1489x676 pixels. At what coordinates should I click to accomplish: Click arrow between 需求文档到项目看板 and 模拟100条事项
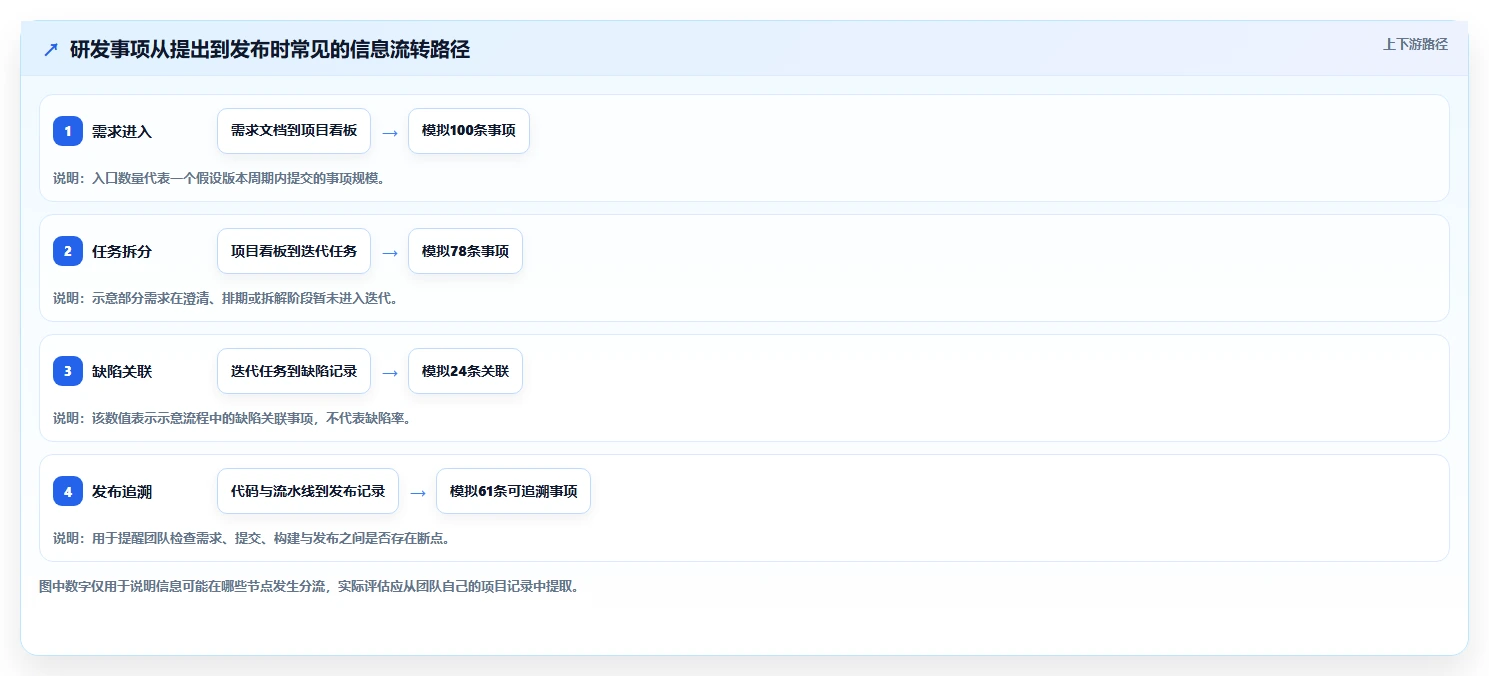pyautogui.click(x=390, y=132)
